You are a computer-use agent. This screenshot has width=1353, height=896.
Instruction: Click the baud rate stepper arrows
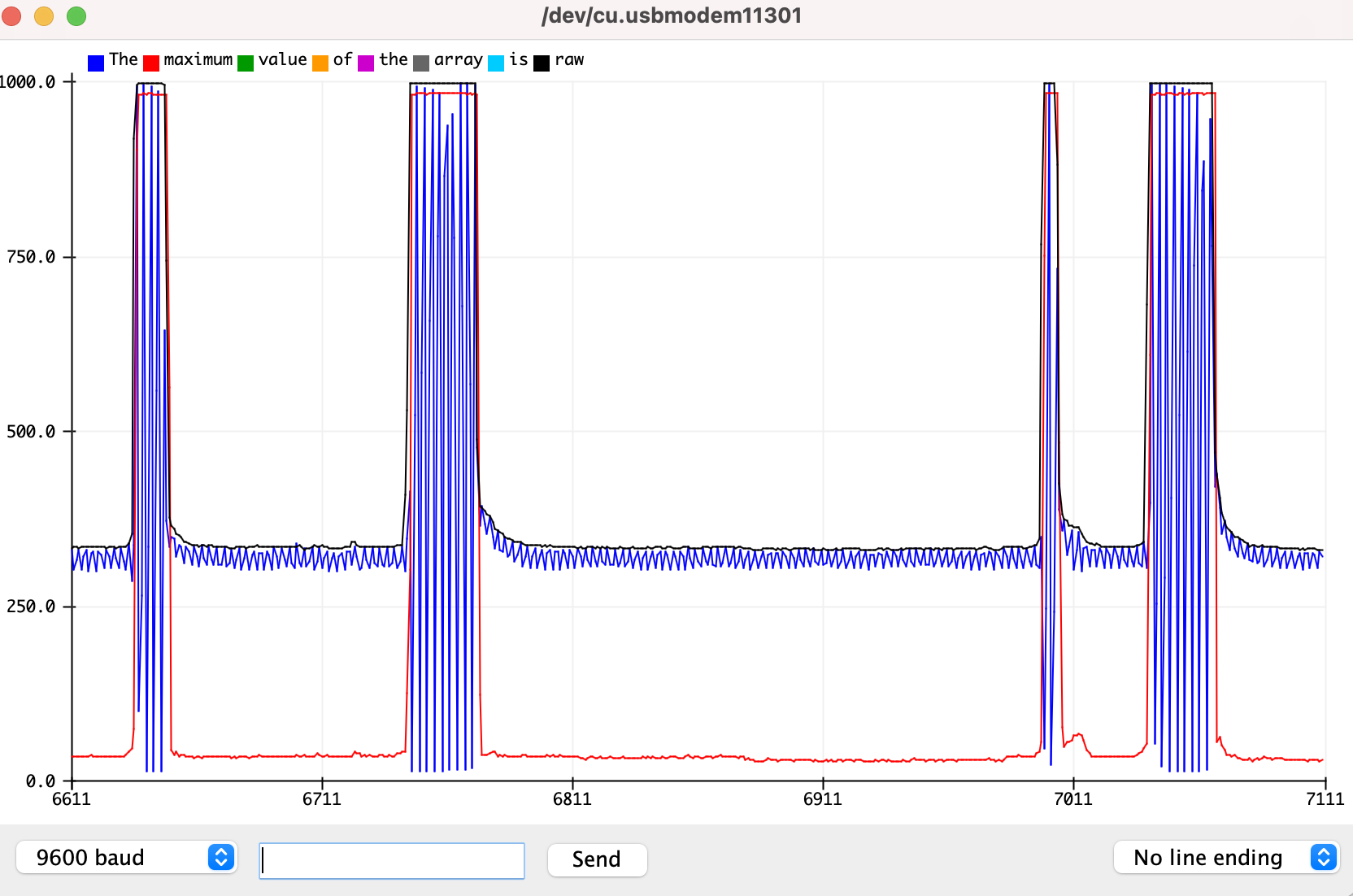point(221,858)
